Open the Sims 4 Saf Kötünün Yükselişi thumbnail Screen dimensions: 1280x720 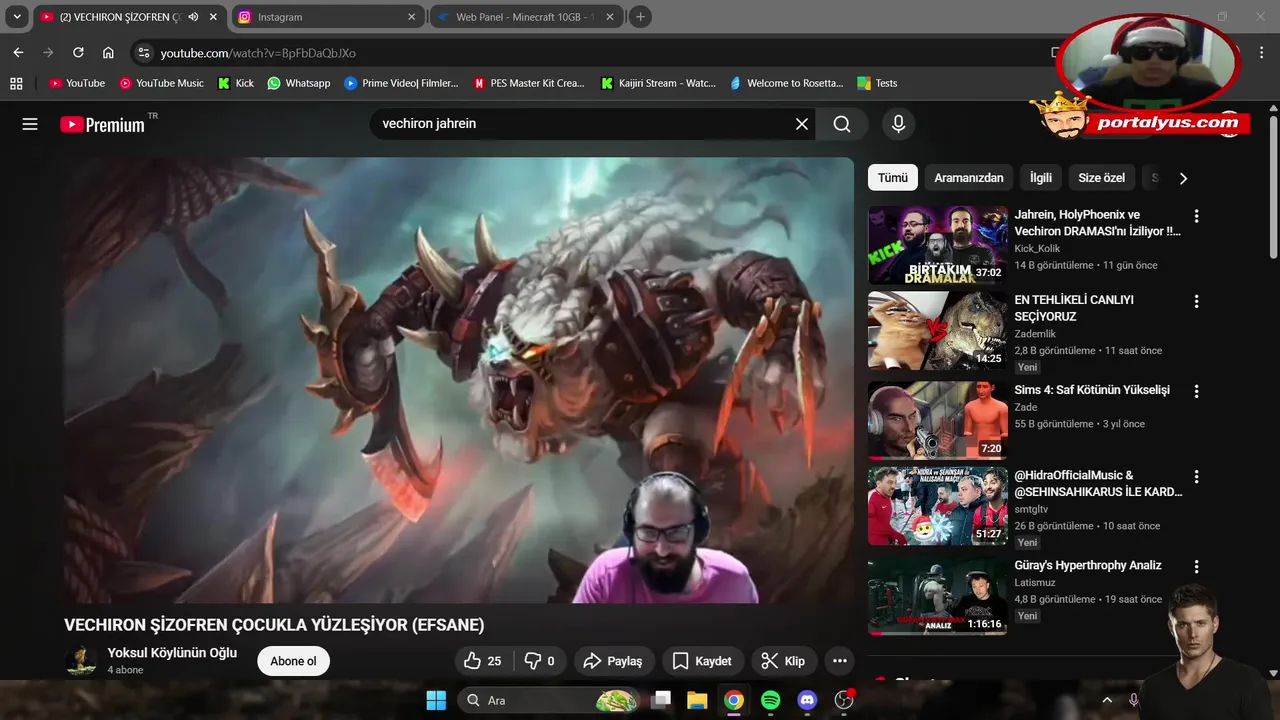938,420
